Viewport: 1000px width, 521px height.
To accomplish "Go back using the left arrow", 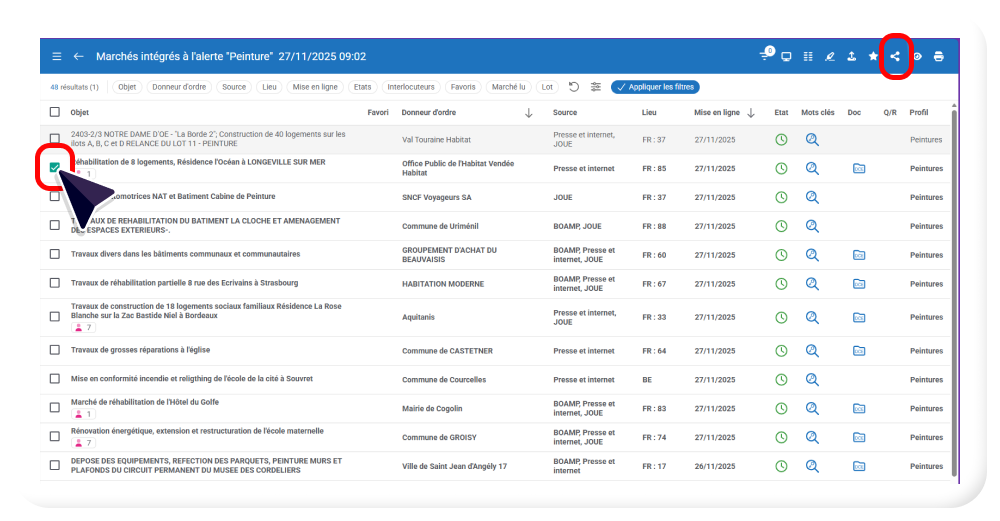I will click(79, 56).
